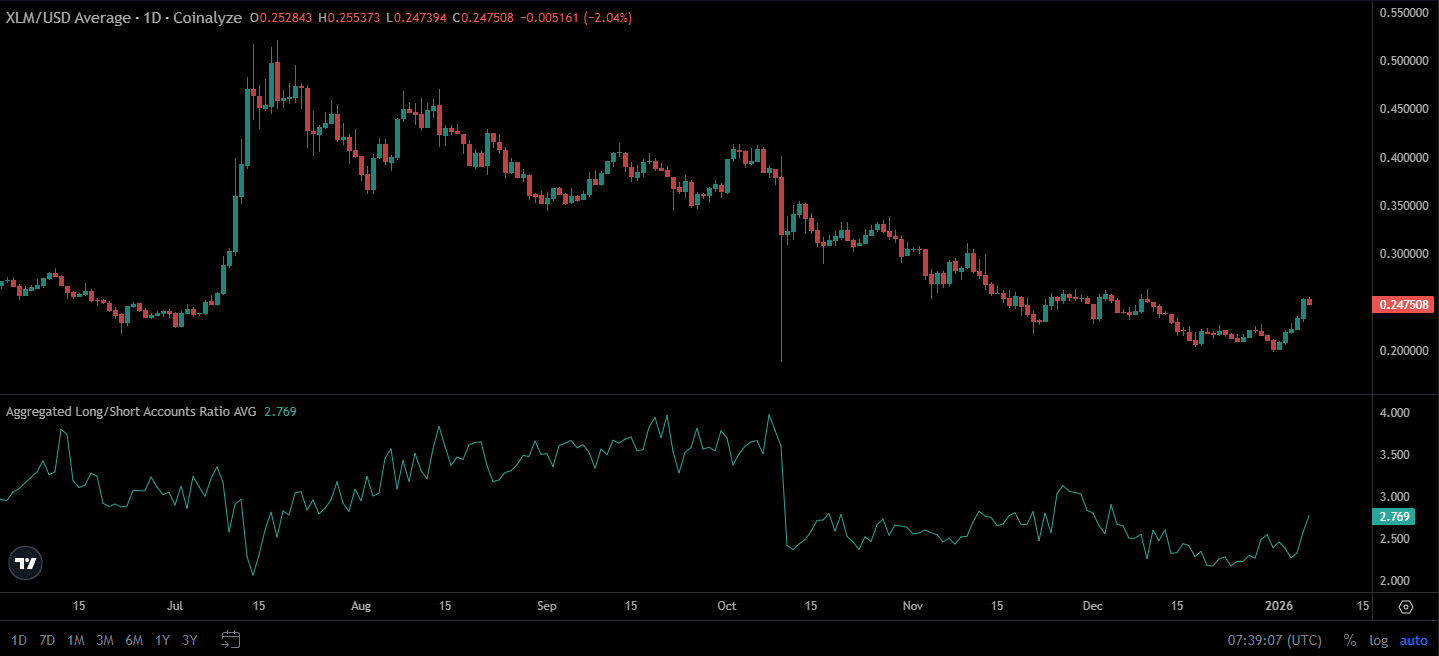Toggle percent scale mode
This screenshot has width=1439, height=656.
[x=1349, y=640]
